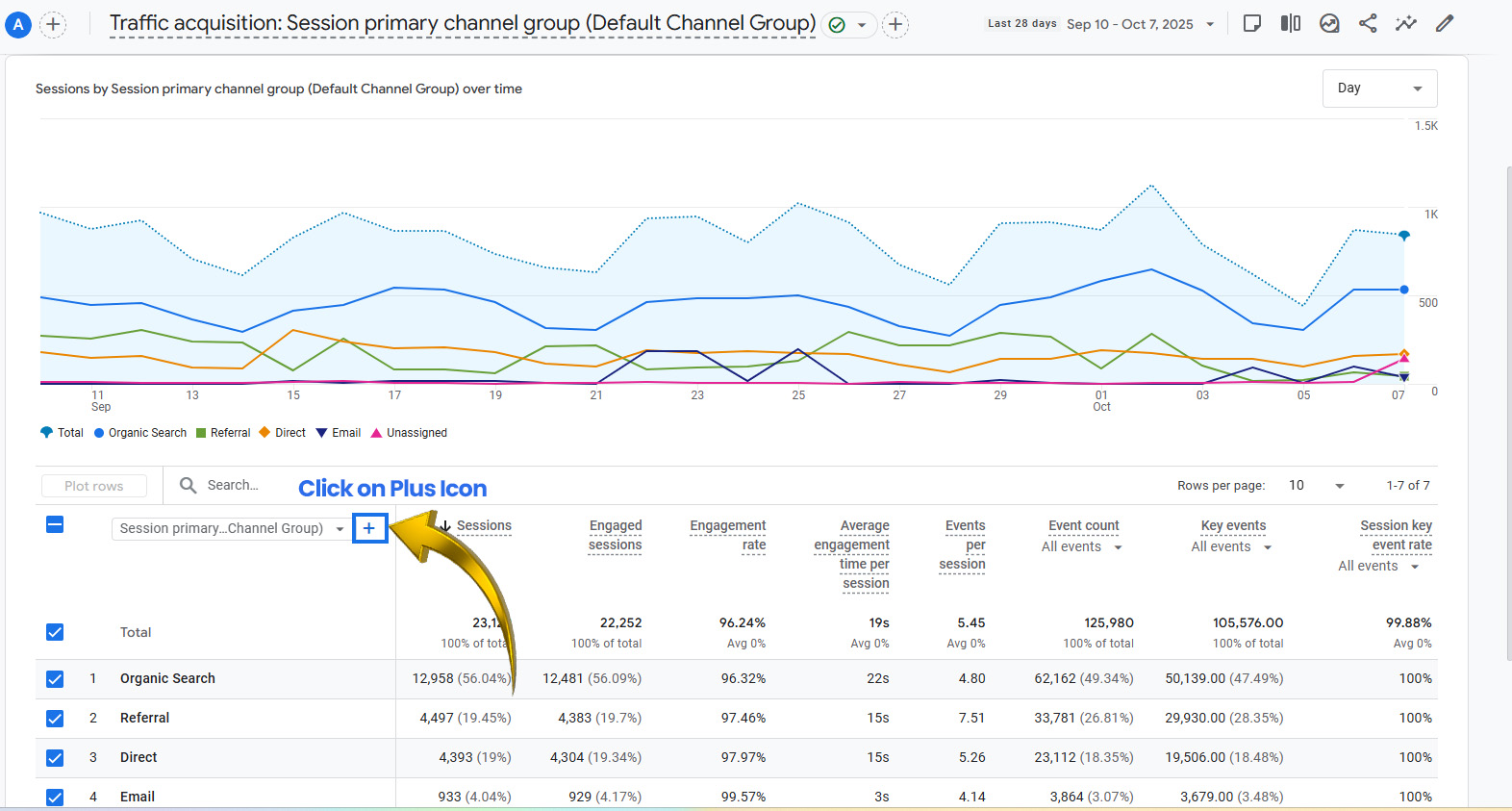1512x811 pixels.
Task: Uncheck the Organic Search row checkbox
Action: point(55,679)
